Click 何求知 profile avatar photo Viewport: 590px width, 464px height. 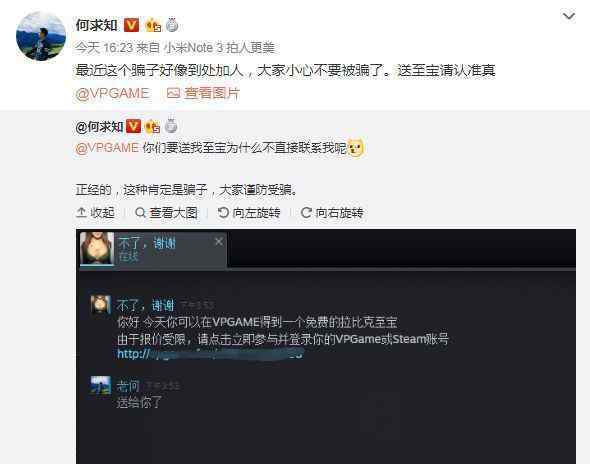point(41,36)
